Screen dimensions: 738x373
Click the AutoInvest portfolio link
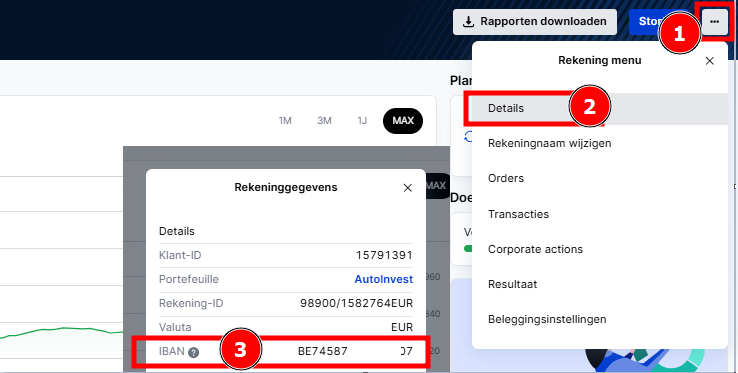click(384, 279)
